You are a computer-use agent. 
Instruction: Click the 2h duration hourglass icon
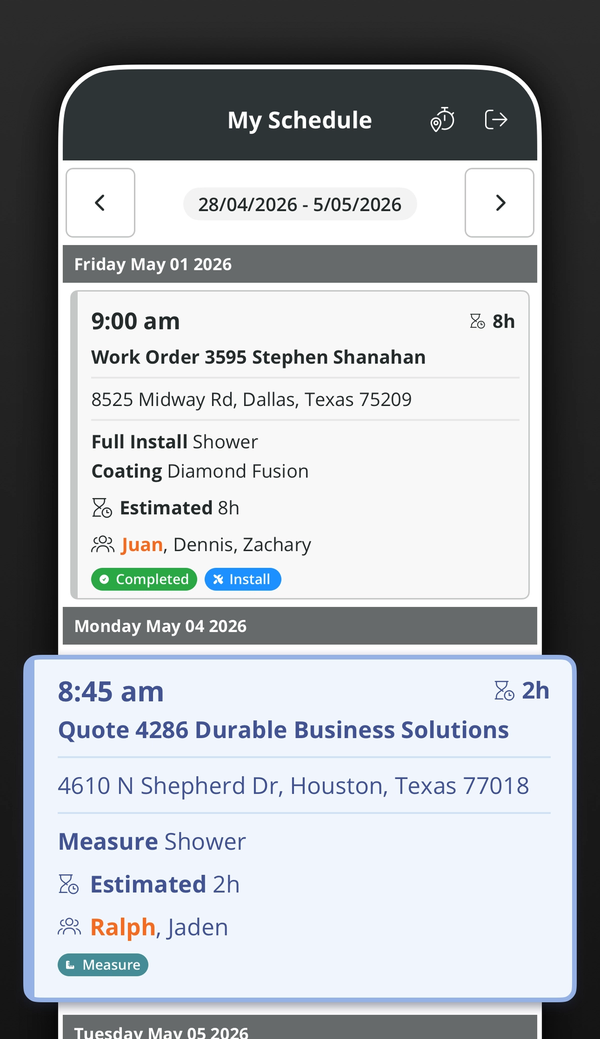[x=505, y=690]
